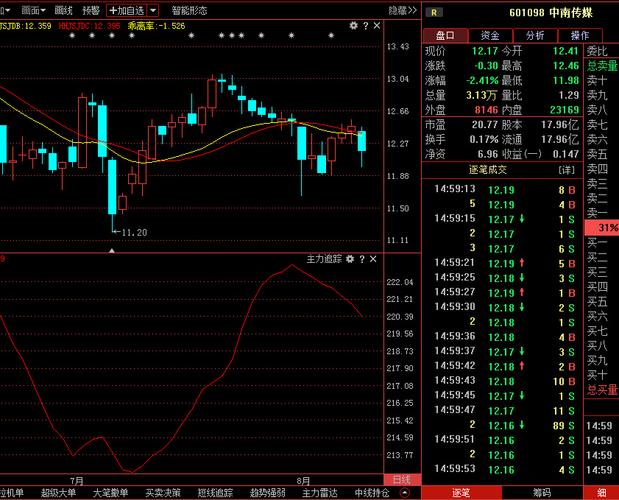Switch to the 操作 tab
The width and height of the screenshot is (619, 500).
pos(580,36)
